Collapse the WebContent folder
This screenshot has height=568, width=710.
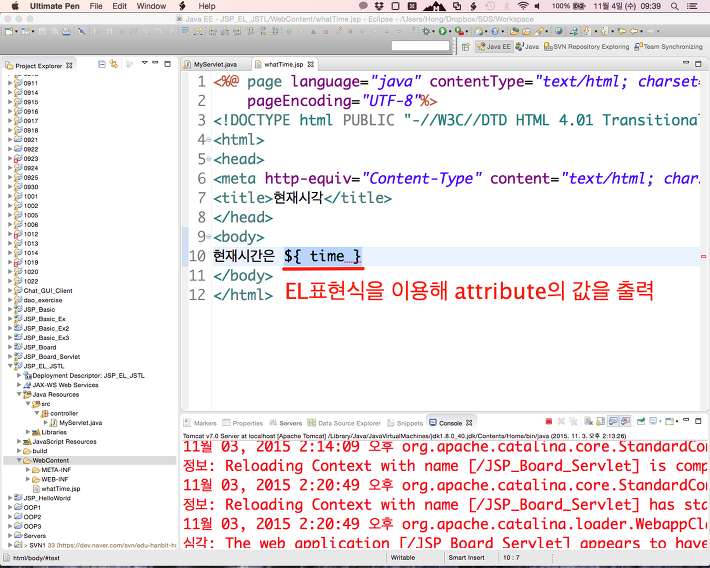coord(19,460)
